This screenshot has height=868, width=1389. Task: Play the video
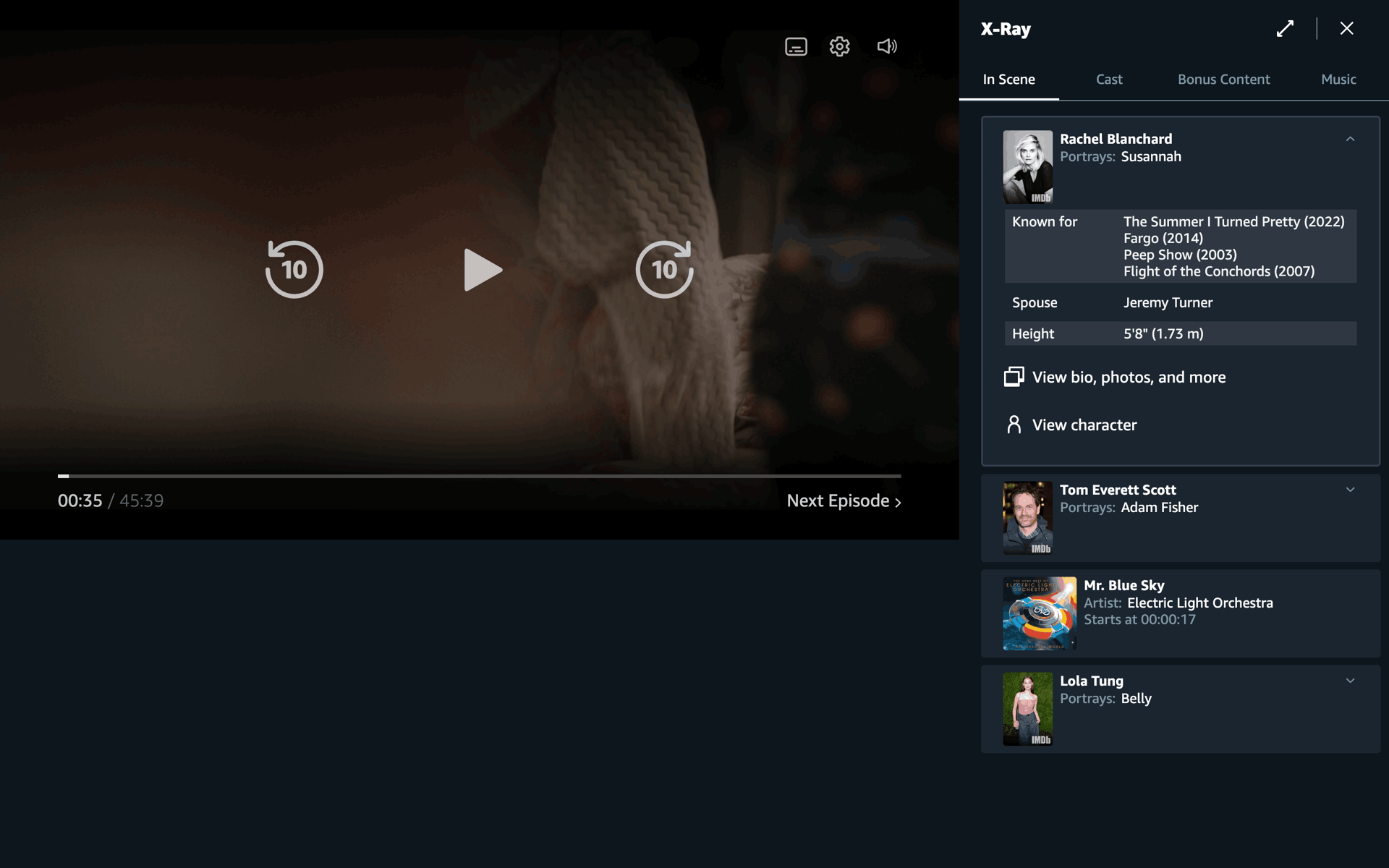click(483, 270)
